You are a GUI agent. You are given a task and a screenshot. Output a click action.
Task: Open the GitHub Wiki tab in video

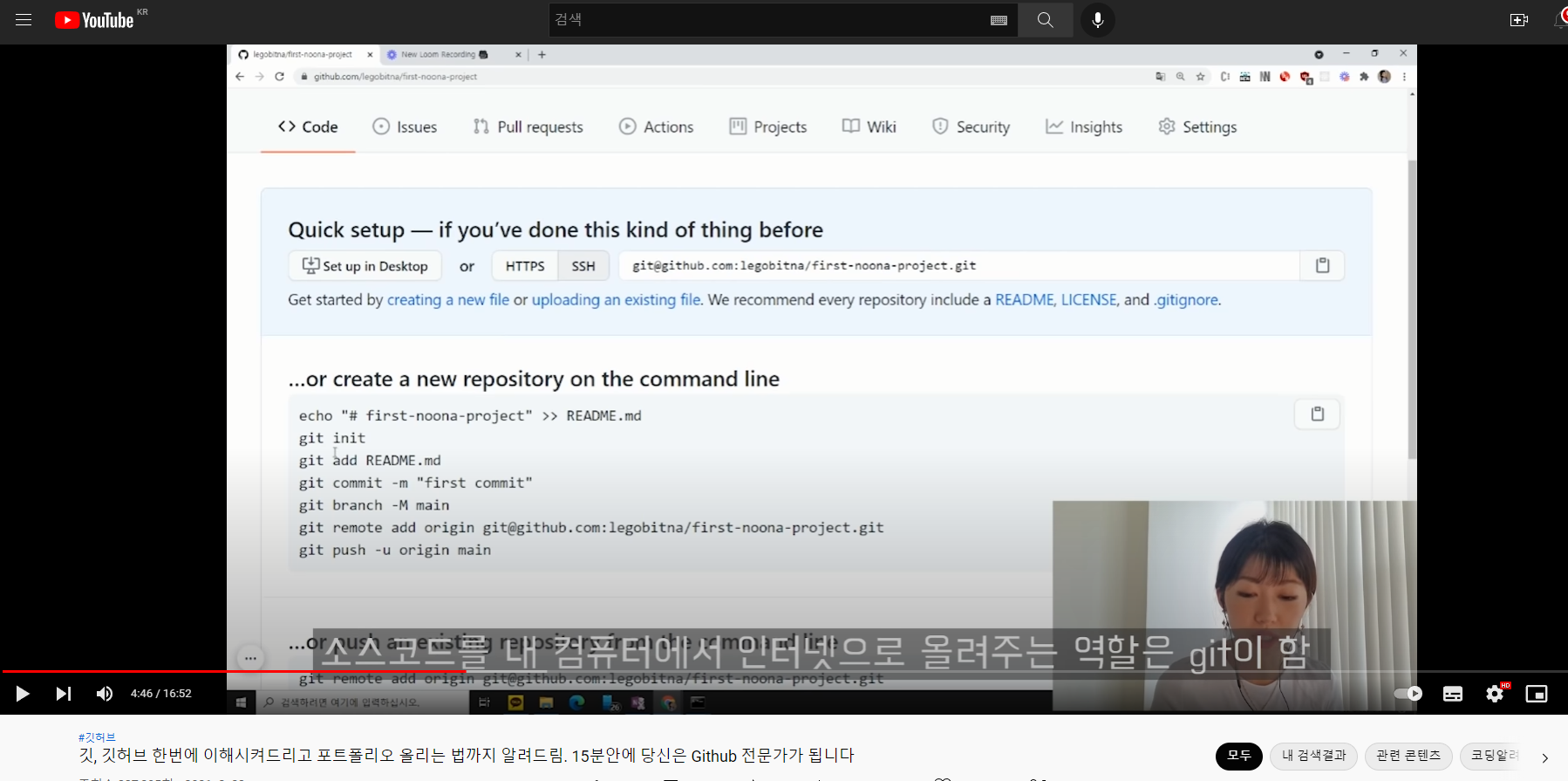869,127
